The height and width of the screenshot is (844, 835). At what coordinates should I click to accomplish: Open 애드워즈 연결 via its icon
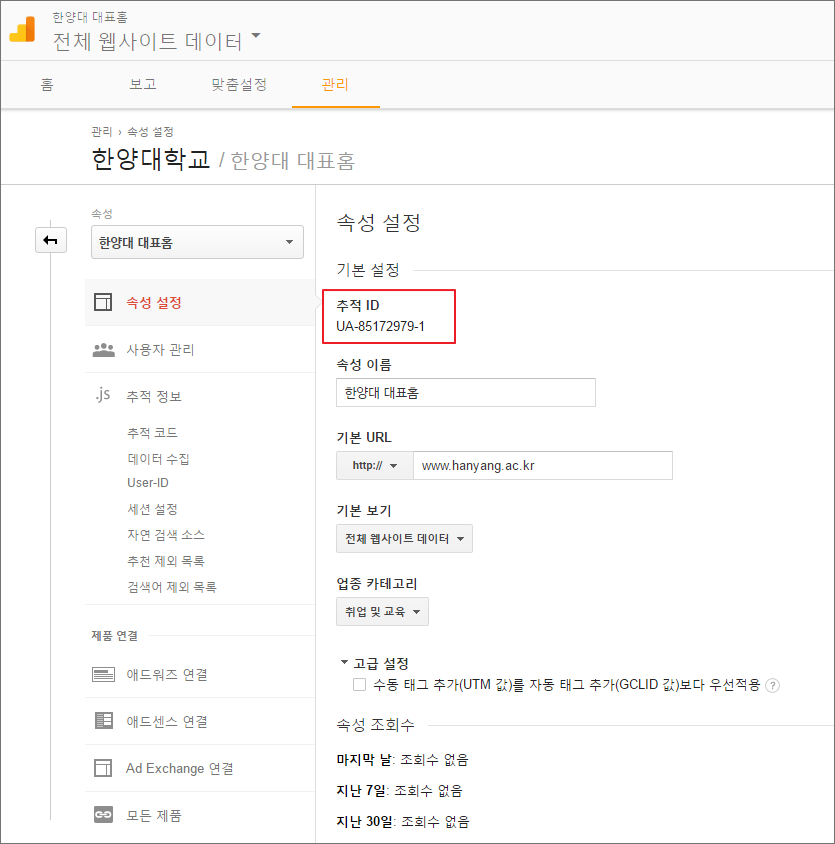tap(103, 674)
